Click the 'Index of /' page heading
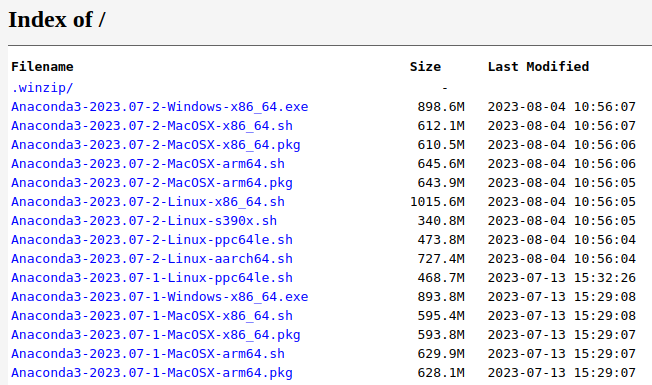Image resolution: width=652 pixels, height=385 pixels. click(57, 20)
